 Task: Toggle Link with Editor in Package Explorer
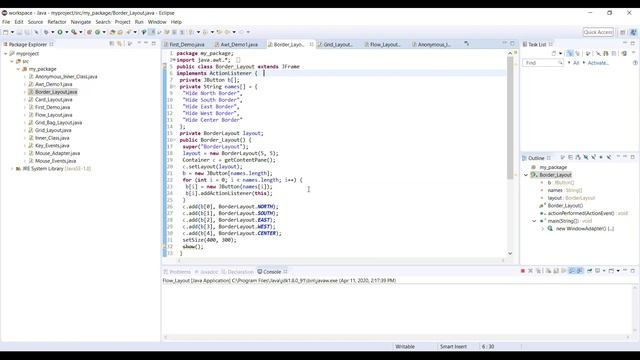[x=120, y=44]
